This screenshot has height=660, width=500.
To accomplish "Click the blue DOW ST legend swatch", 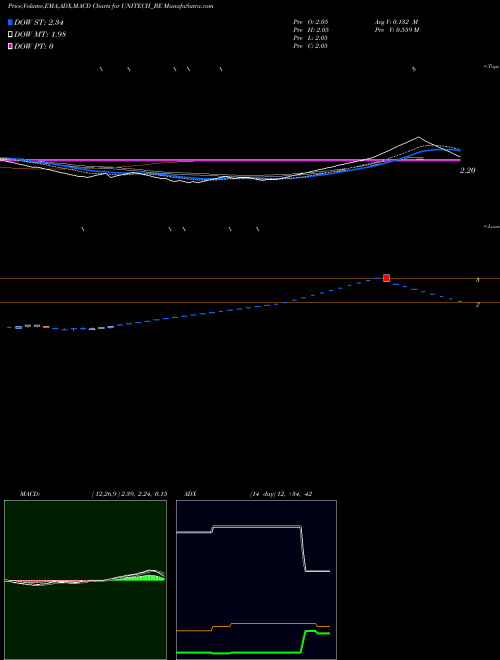I will pyautogui.click(x=10, y=23).
